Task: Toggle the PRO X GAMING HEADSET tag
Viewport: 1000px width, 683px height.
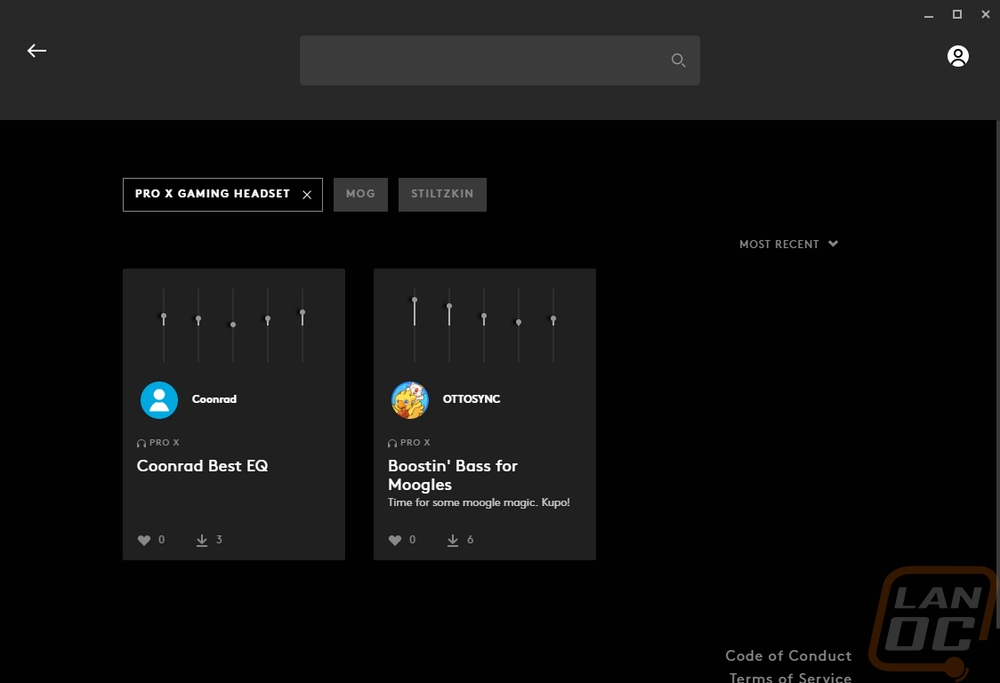Action: point(223,195)
